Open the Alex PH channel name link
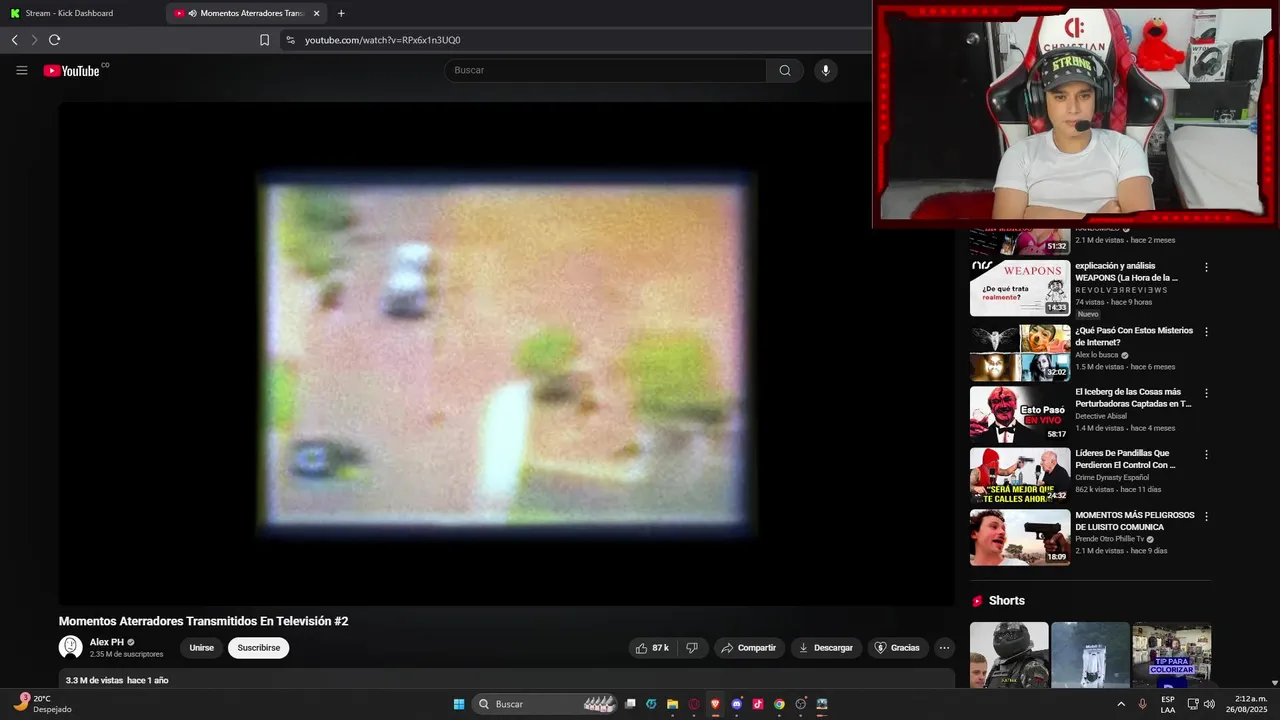1280x720 pixels. [x=107, y=642]
